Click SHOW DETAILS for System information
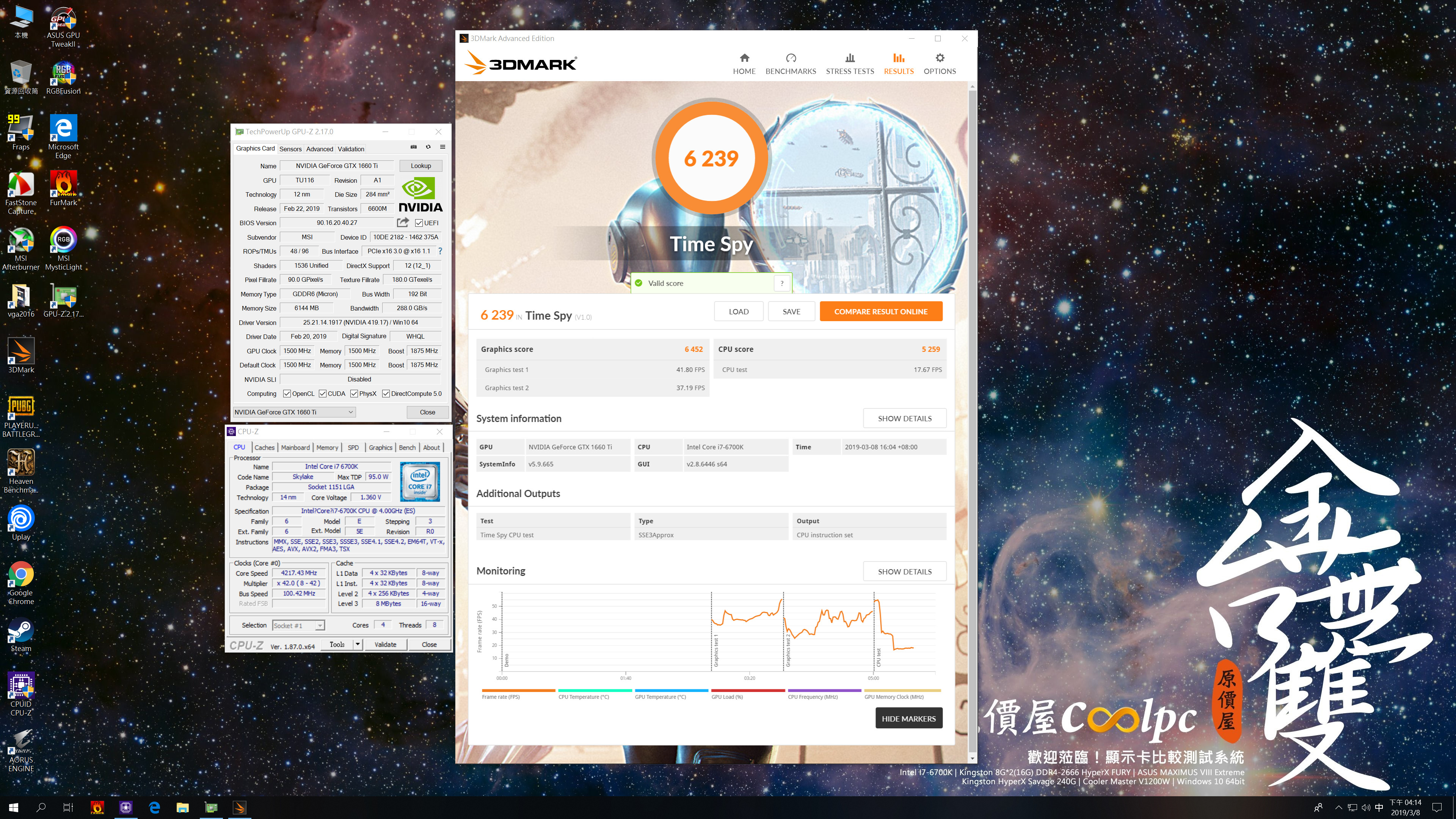The image size is (1456, 819). click(904, 418)
